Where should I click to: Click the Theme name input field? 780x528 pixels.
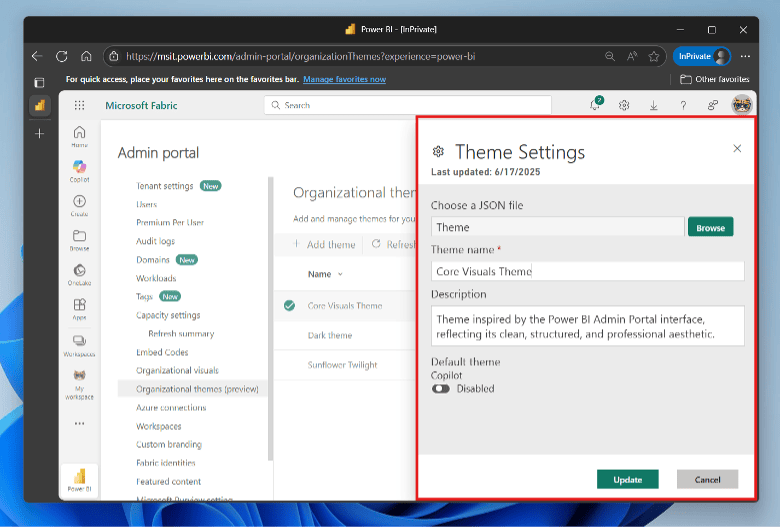pos(588,271)
